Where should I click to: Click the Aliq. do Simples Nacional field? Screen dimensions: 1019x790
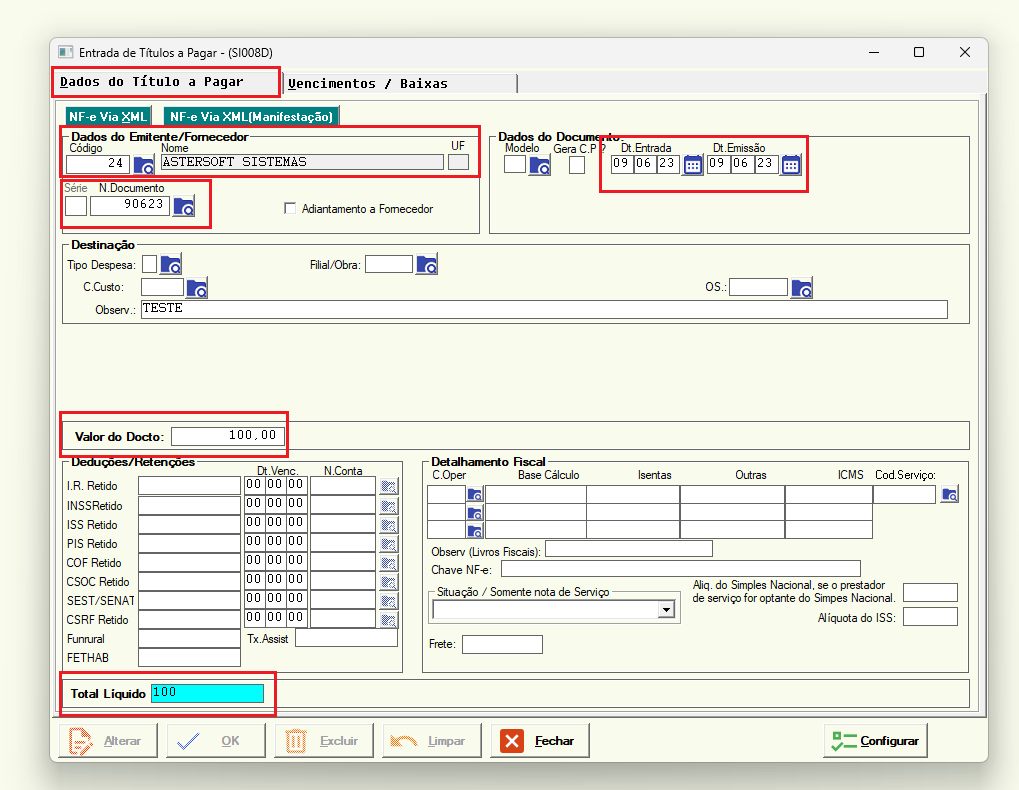coord(931,592)
